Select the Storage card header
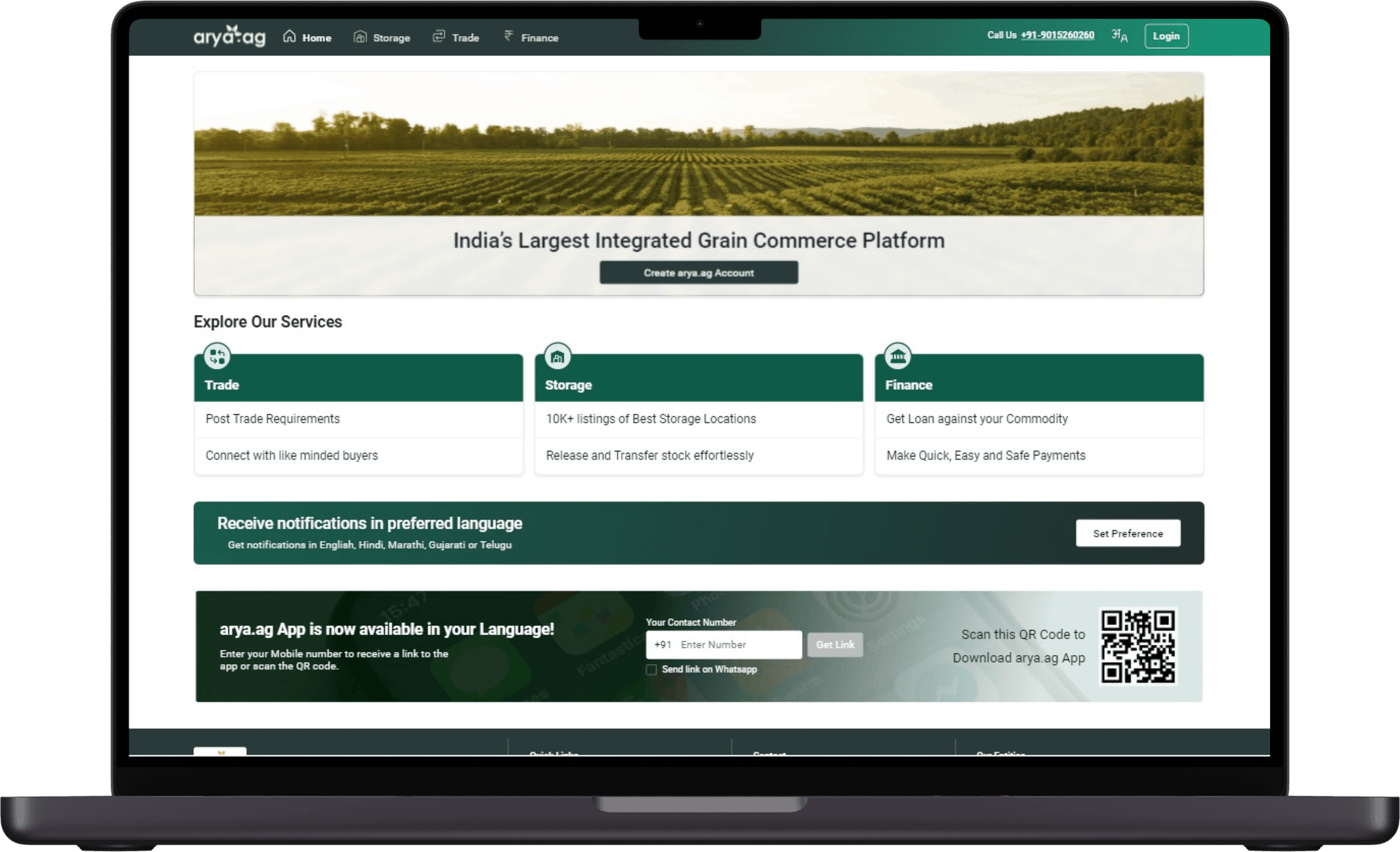1400x852 pixels. pyautogui.click(x=699, y=377)
